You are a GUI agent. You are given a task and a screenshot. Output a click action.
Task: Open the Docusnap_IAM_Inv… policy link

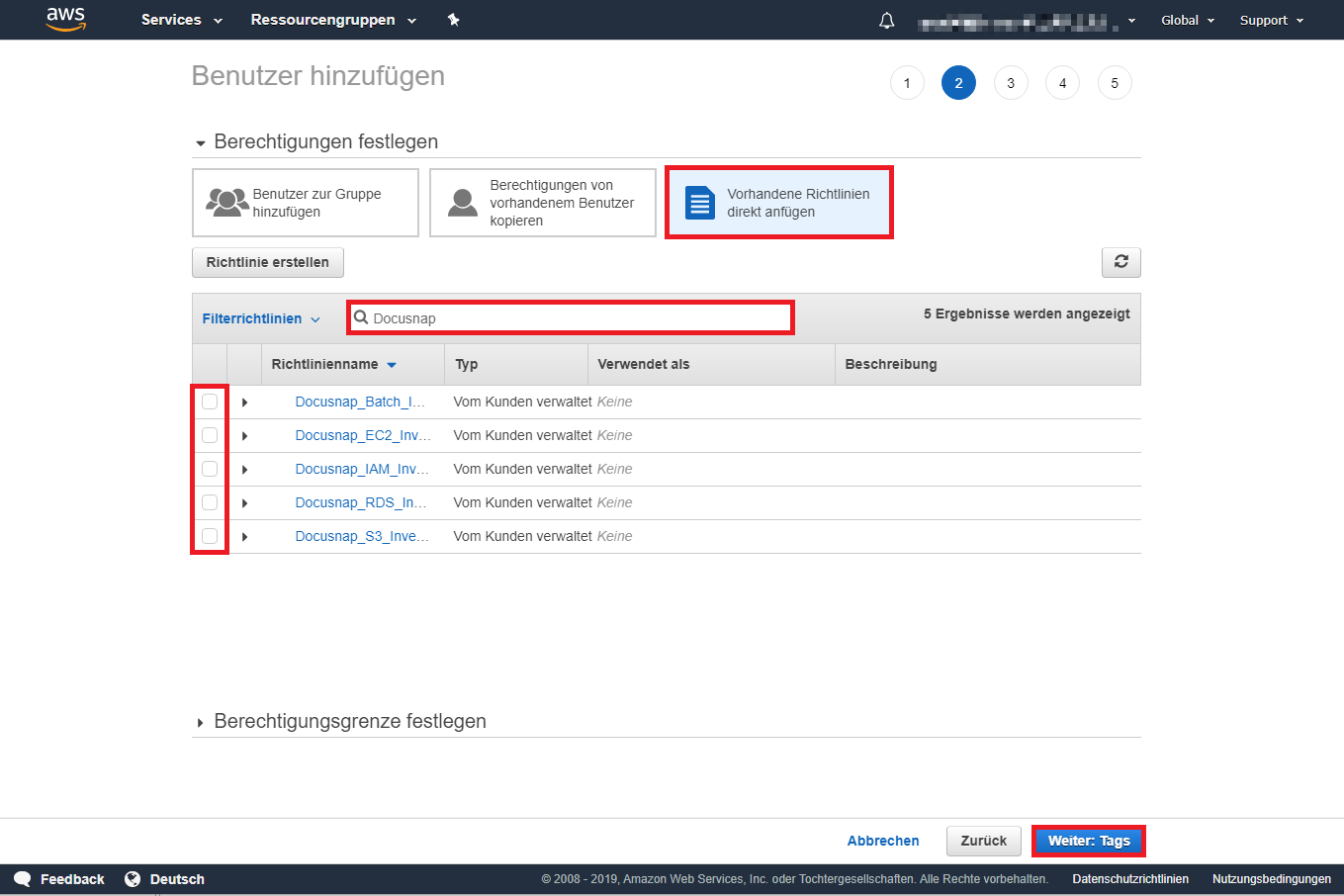362,469
